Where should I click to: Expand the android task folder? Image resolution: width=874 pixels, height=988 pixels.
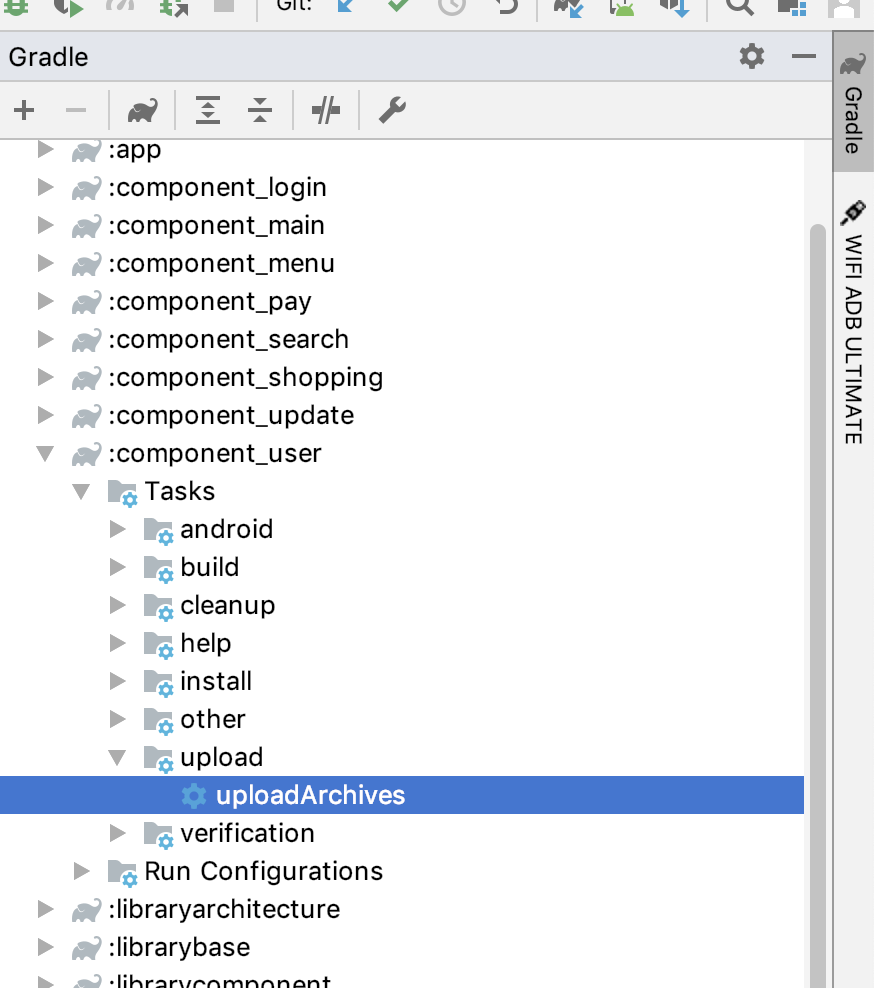pos(117,529)
